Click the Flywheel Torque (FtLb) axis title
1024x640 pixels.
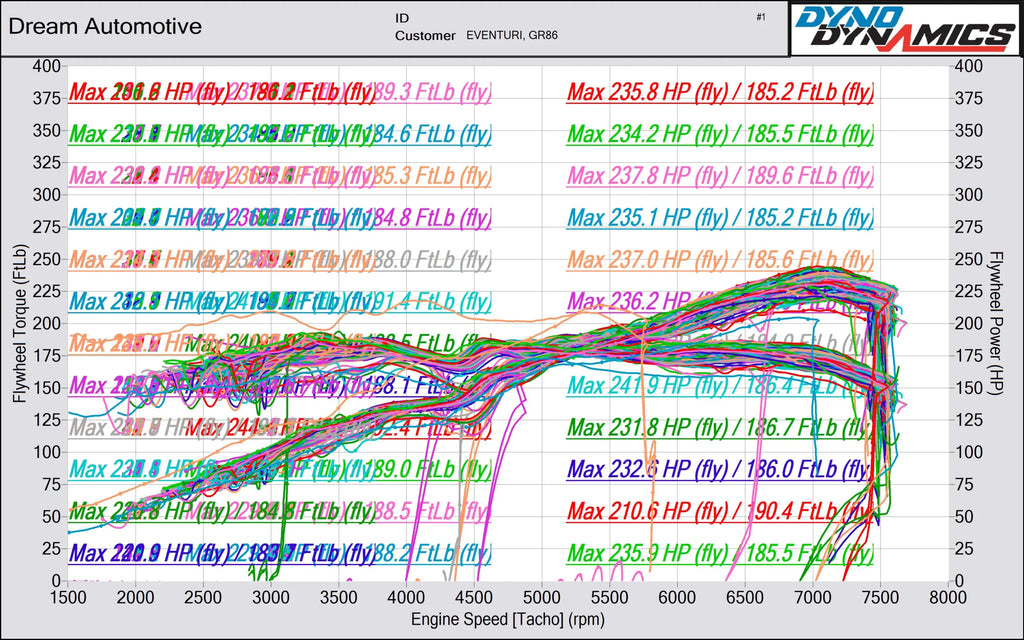[x=20, y=324]
